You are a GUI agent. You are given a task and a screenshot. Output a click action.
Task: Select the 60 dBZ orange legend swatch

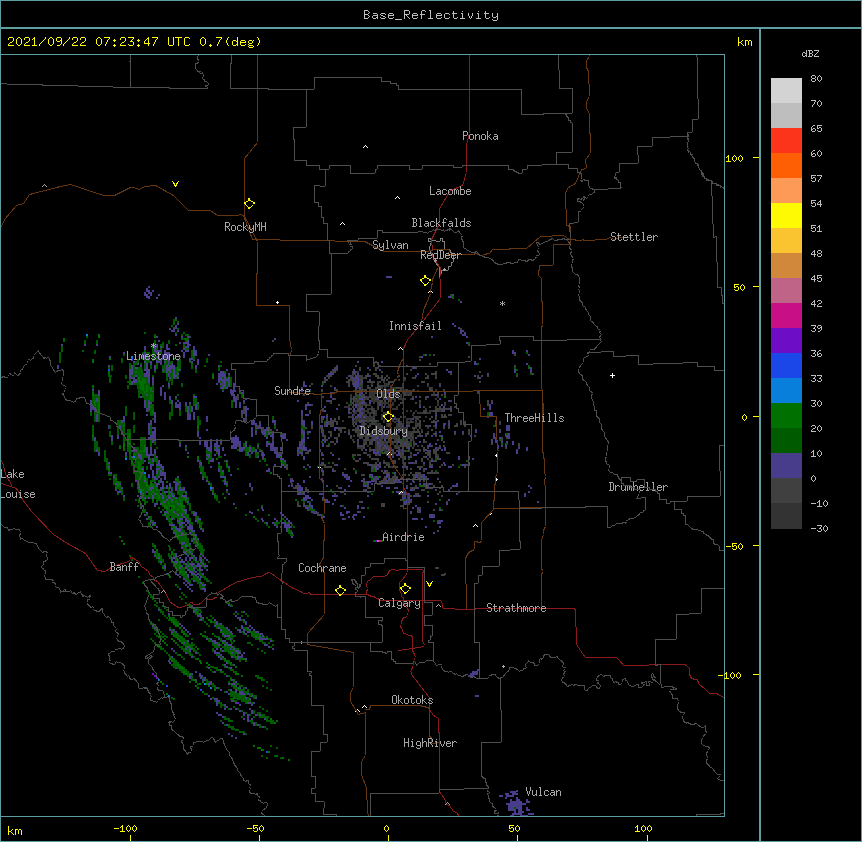[786, 165]
